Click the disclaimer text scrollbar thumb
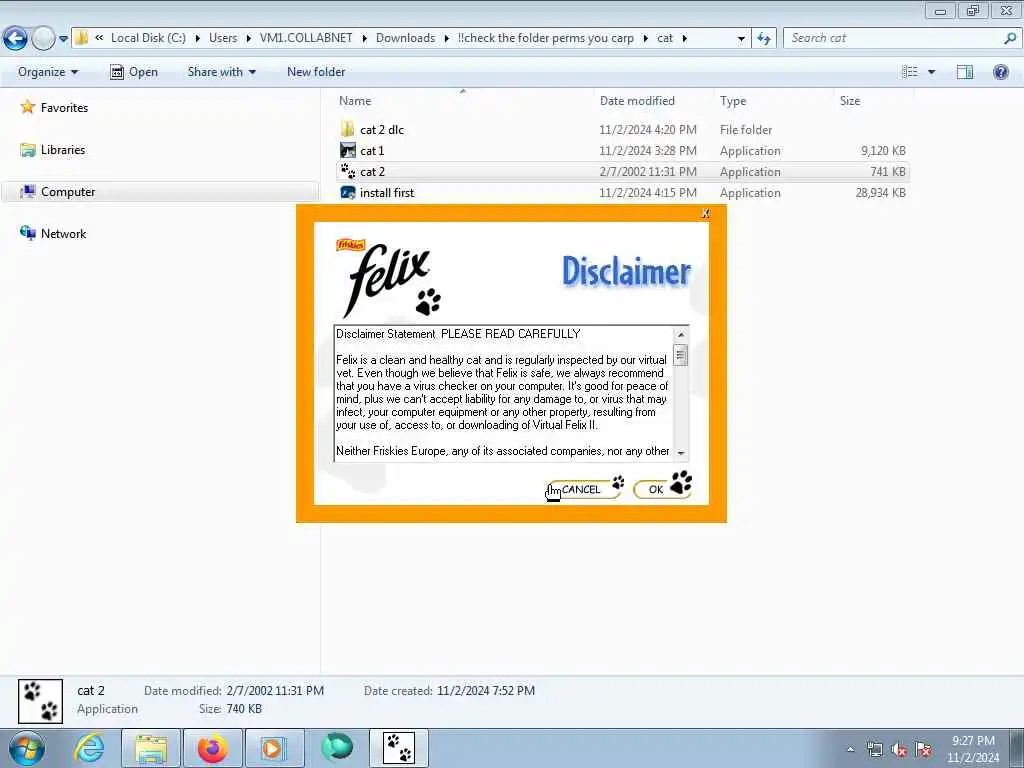 pos(680,356)
